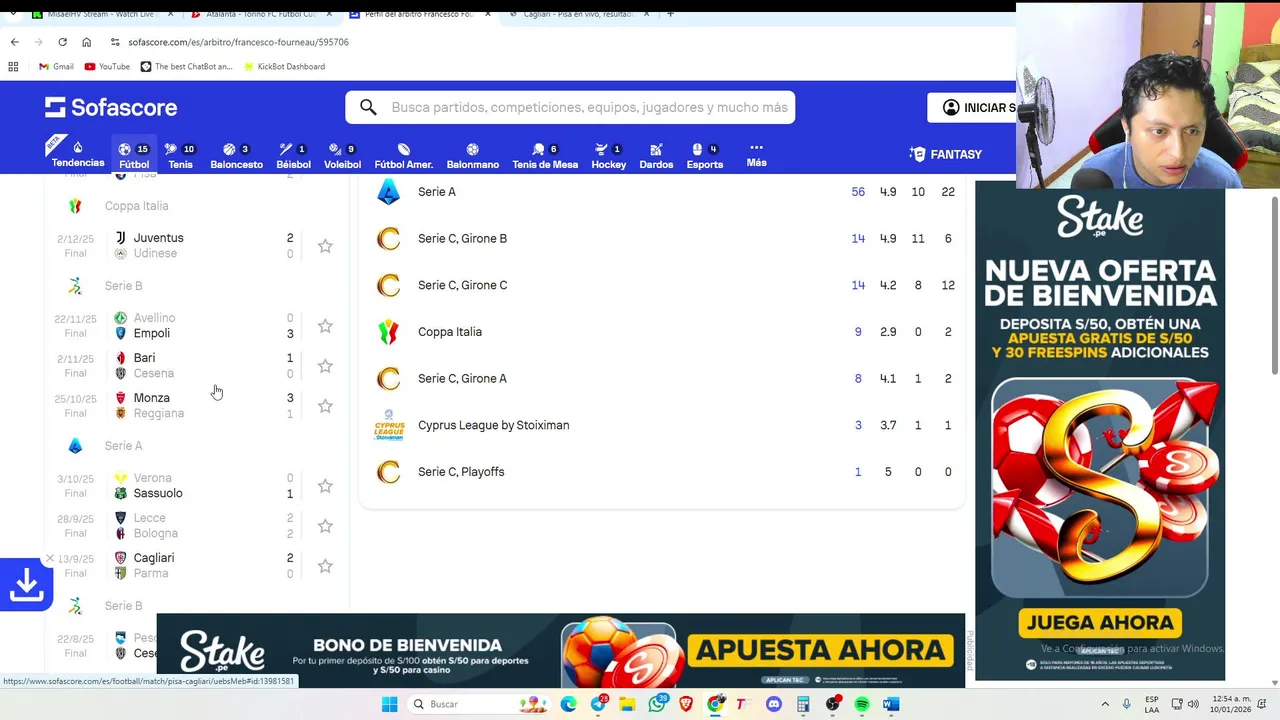Click the search field for matches and teams

pyautogui.click(x=570, y=107)
